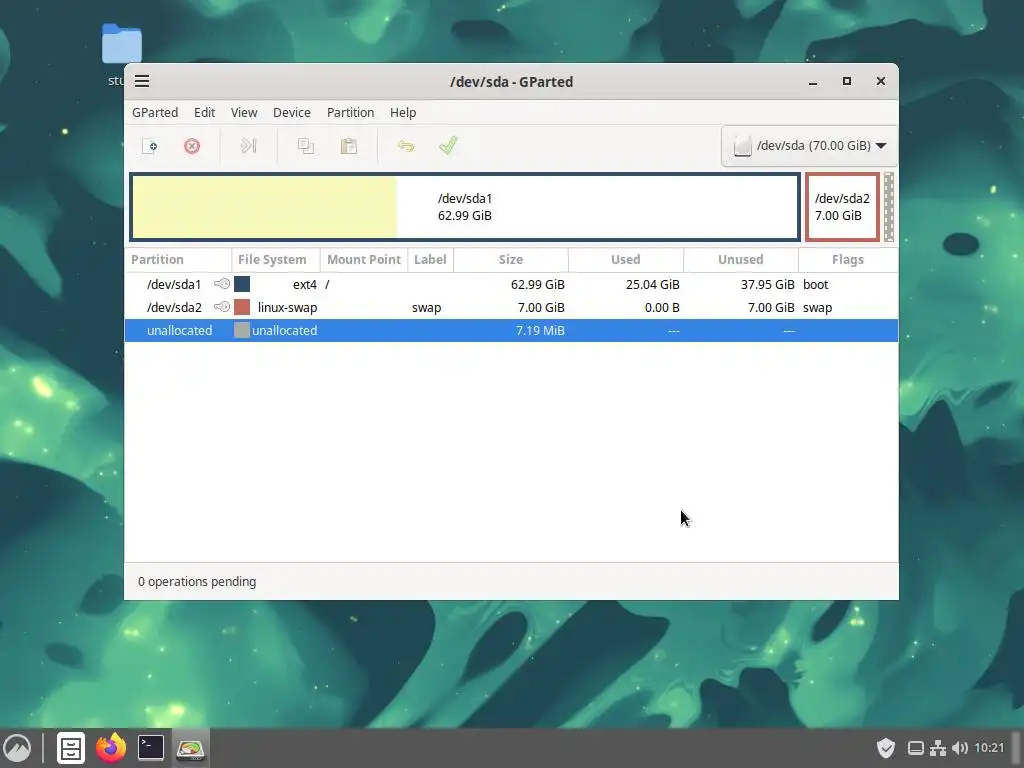Click the Apply all operations checkmark
The height and width of the screenshot is (768, 1024).
click(449, 145)
